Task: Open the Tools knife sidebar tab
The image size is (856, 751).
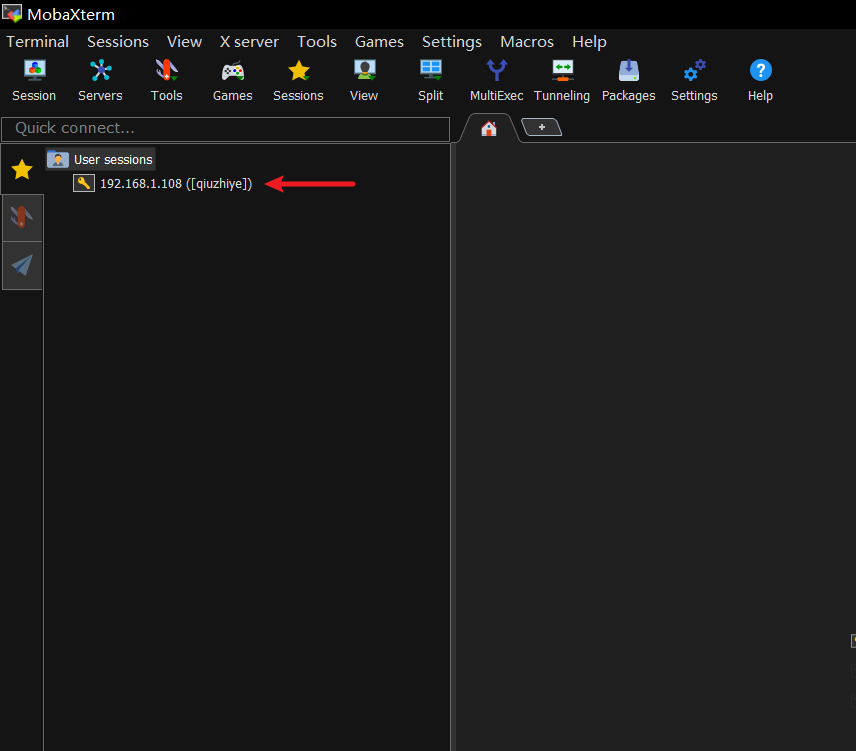Action: 22,217
